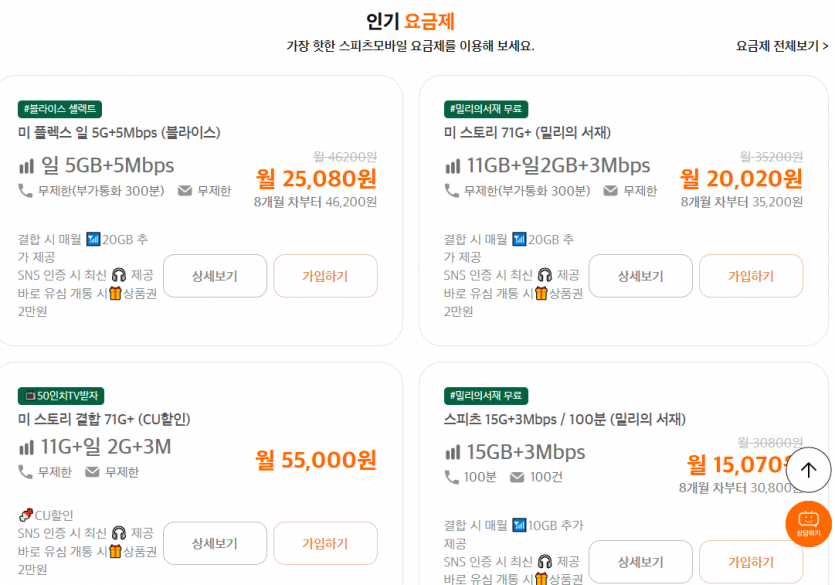The image size is (835, 585).
Task: Open the orange chat consultation icon
Action: tap(808, 524)
